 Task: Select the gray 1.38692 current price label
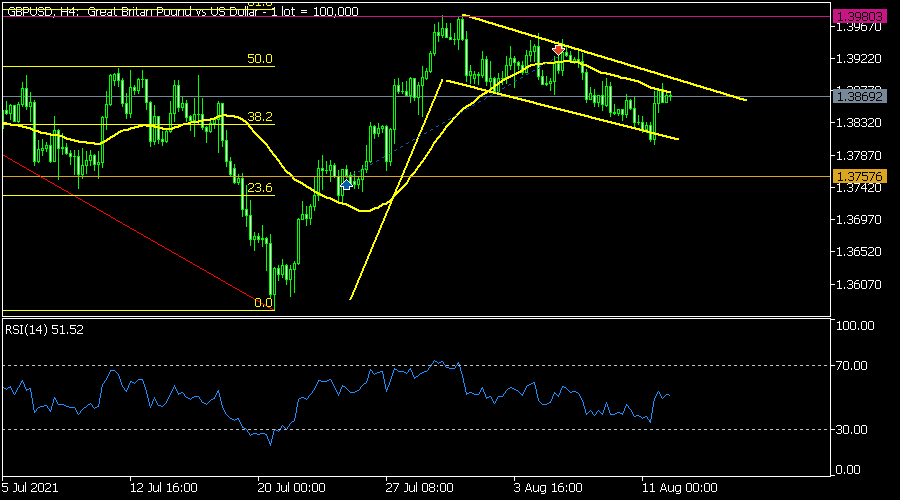tap(859, 96)
